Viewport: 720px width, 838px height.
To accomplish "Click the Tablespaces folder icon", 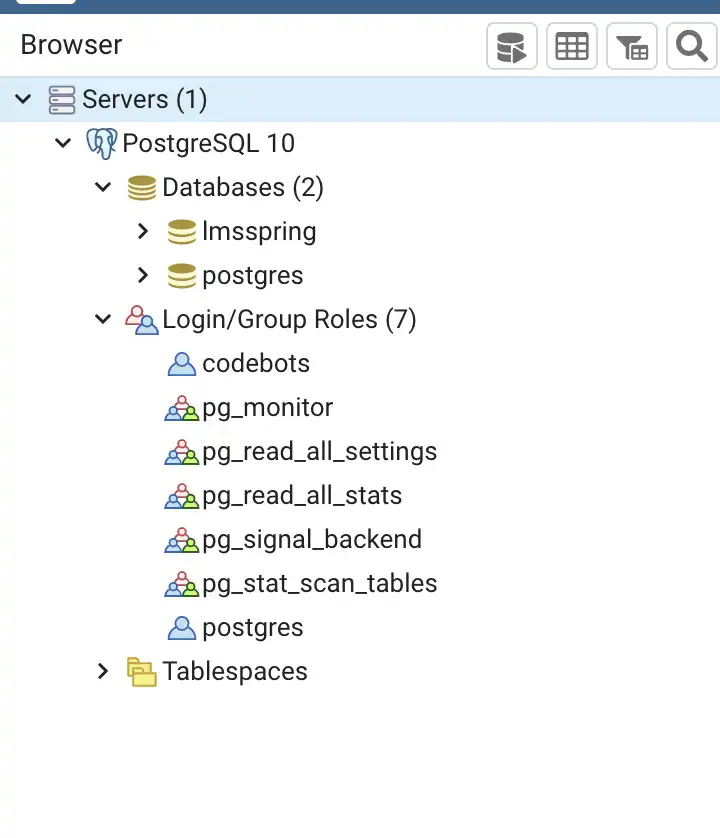I will tap(142, 672).
